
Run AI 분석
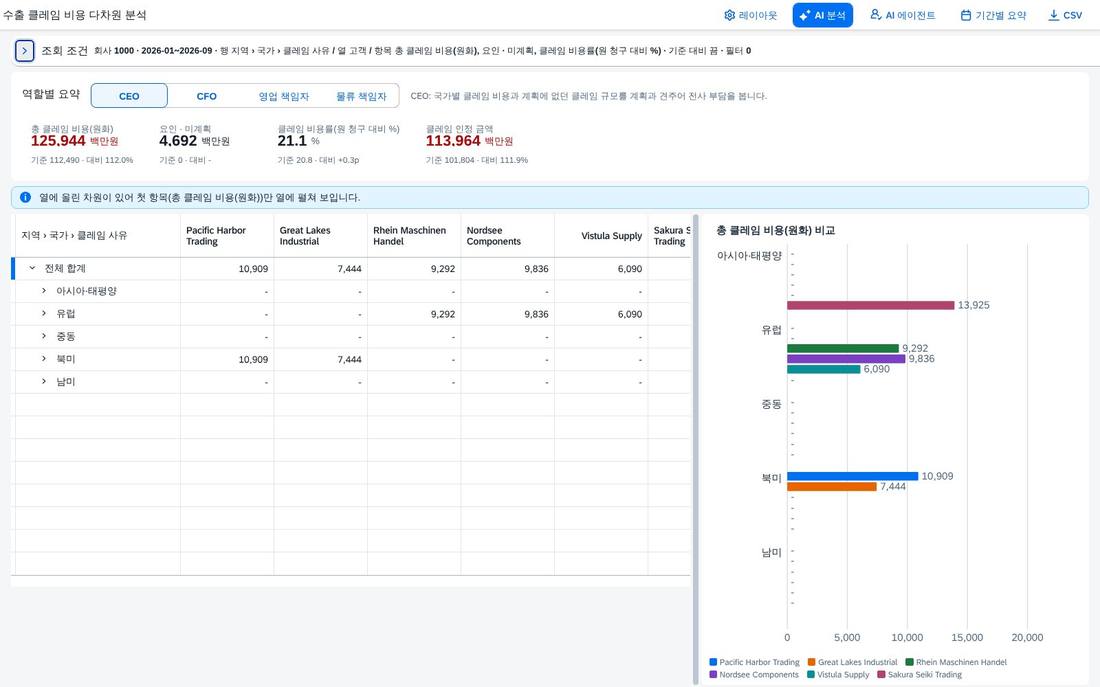click(823, 15)
